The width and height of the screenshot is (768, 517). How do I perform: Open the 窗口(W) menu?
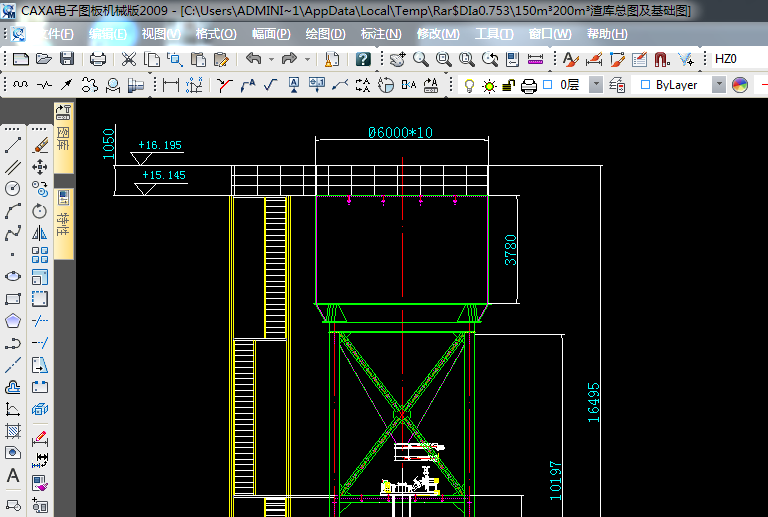coord(550,34)
